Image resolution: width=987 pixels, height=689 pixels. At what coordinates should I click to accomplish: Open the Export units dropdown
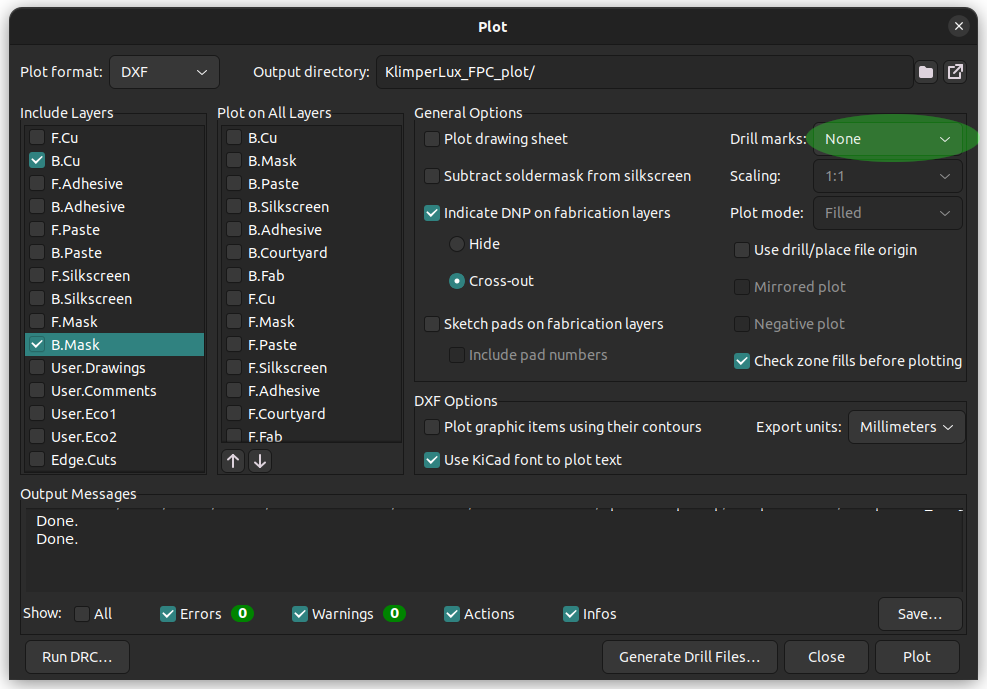coord(906,427)
